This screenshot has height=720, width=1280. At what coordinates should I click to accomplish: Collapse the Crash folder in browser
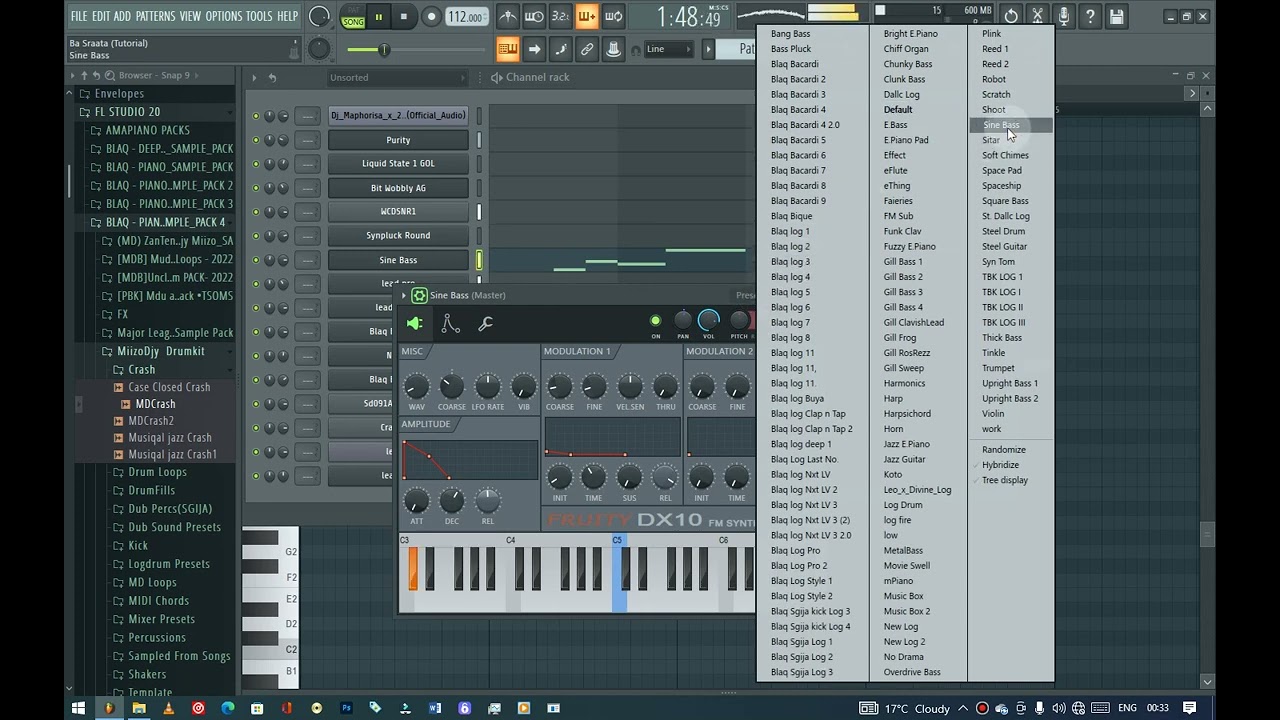tap(141, 369)
